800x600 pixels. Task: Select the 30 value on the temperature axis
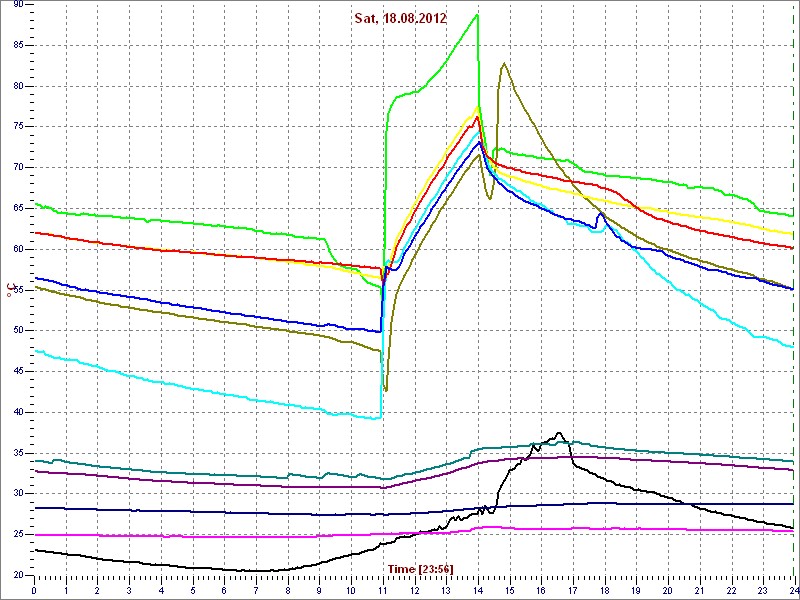(18, 494)
